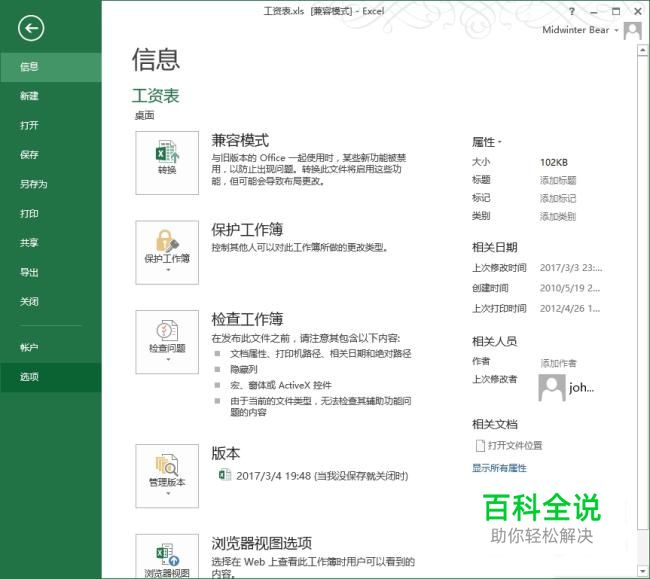Select 另存为 in the backstage menu
Image resolution: width=650 pixels, height=579 pixels.
click(51, 184)
